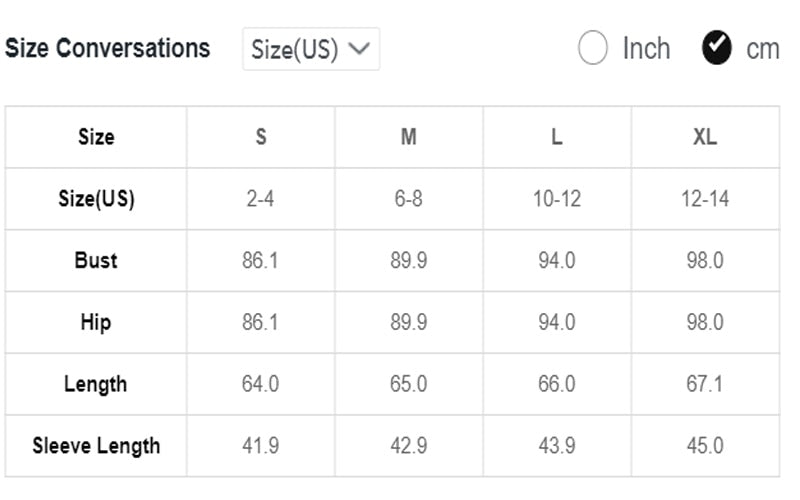Viewport: 800px width, 500px height.
Task: Select the XL column header
Action: coord(705,137)
